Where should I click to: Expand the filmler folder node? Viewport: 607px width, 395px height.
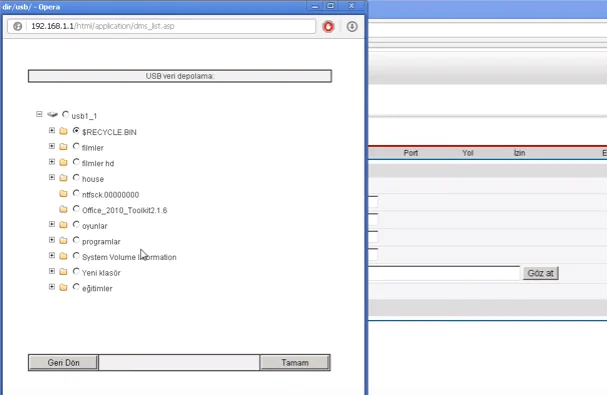pyautogui.click(x=52, y=146)
